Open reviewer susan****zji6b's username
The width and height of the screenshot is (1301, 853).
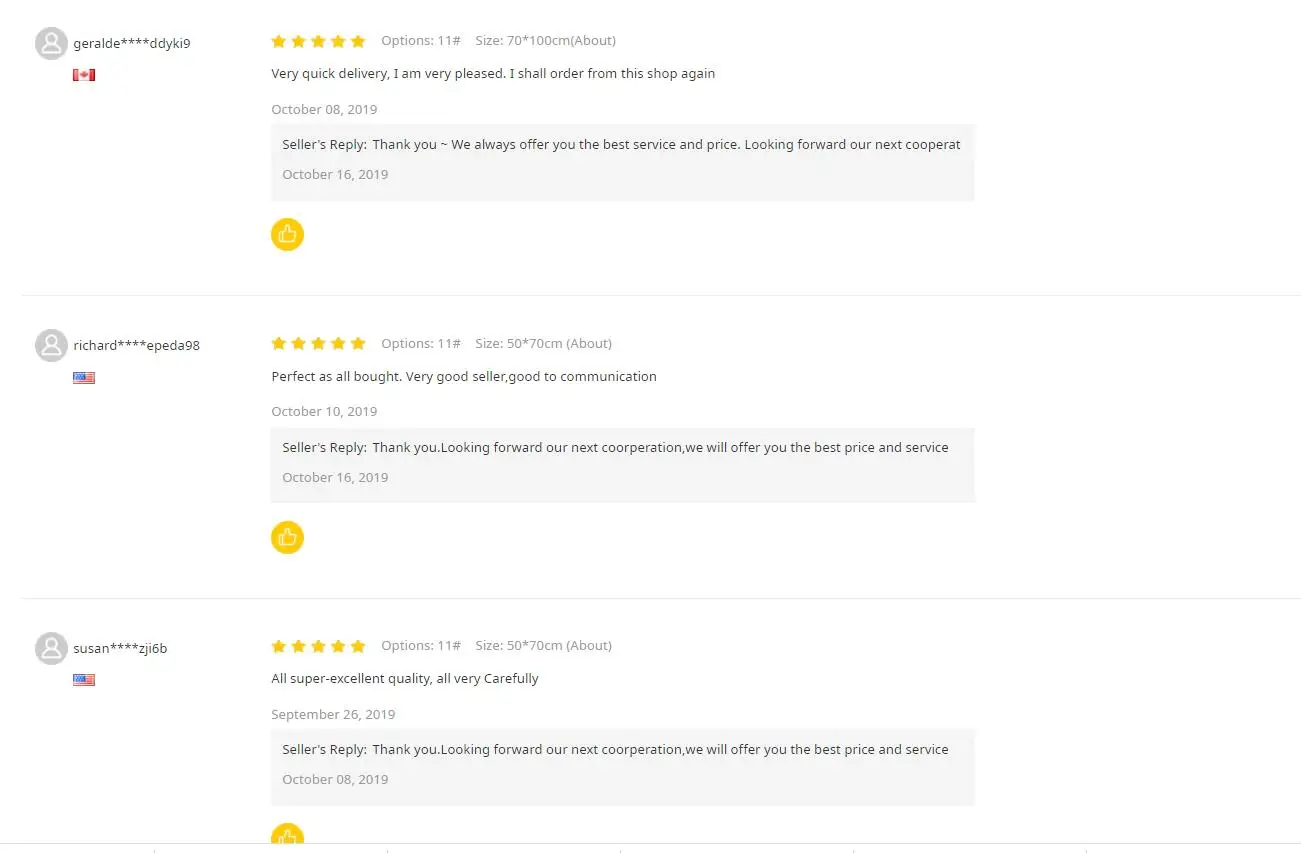point(120,648)
